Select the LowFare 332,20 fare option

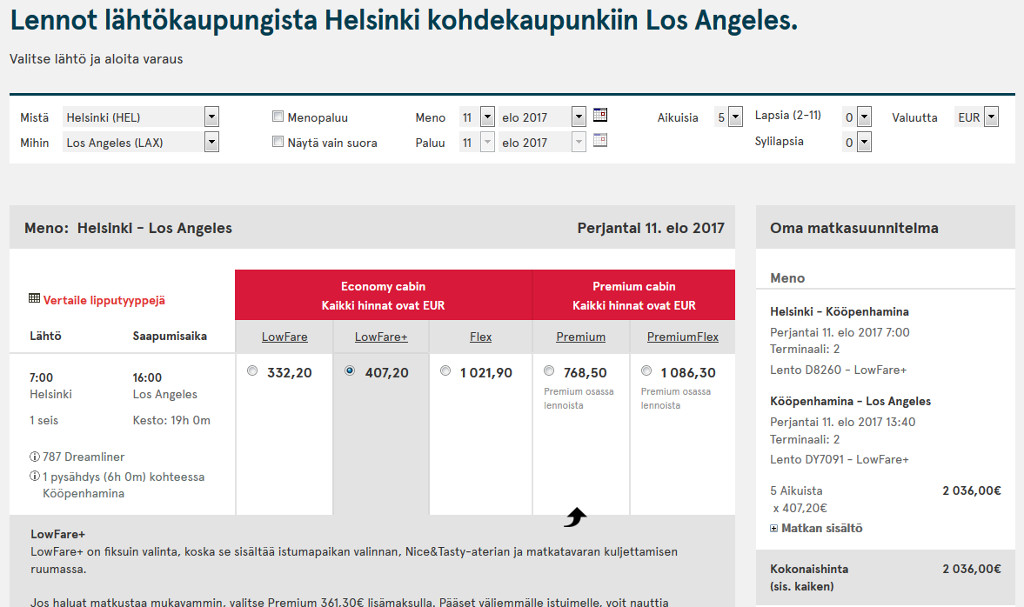point(252,371)
